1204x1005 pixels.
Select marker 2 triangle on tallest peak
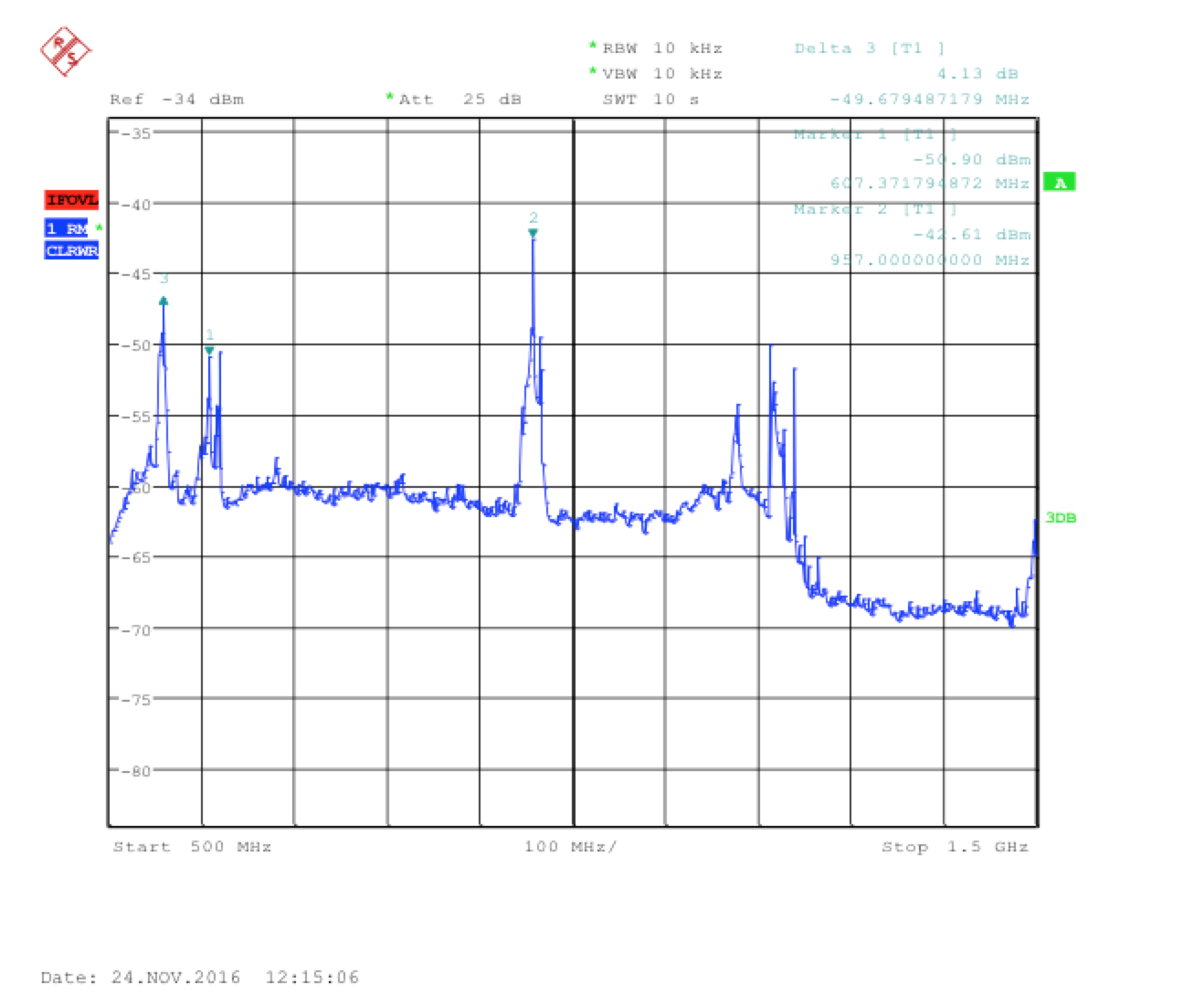coord(533,233)
